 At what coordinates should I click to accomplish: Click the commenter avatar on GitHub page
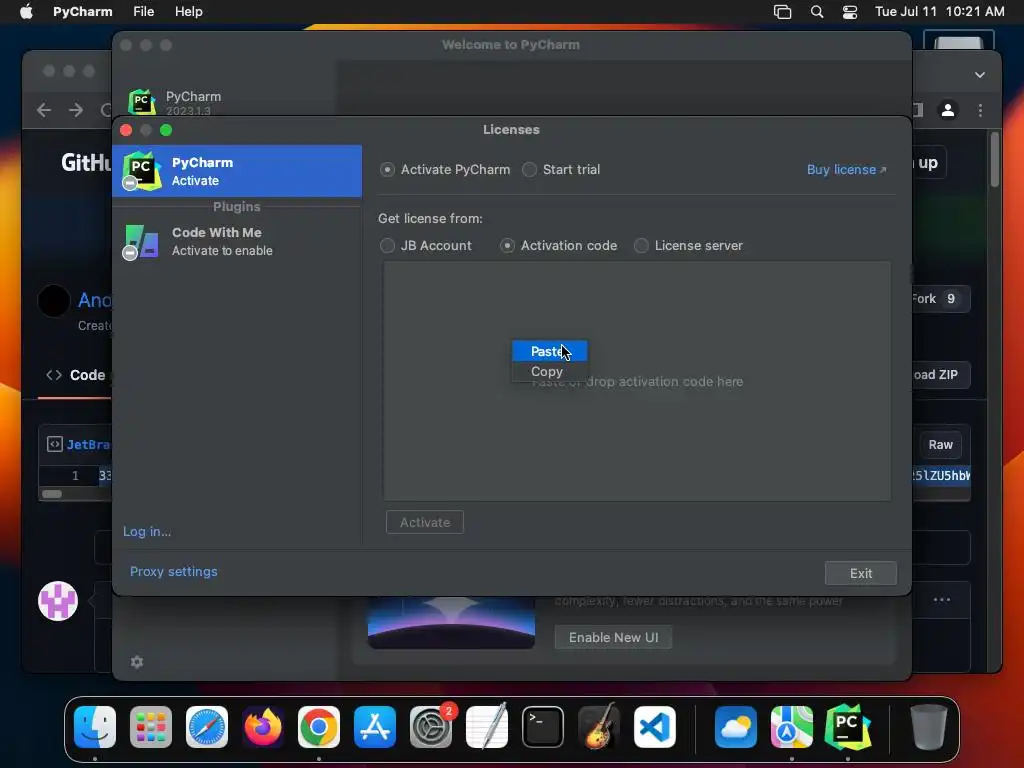pos(58,601)
